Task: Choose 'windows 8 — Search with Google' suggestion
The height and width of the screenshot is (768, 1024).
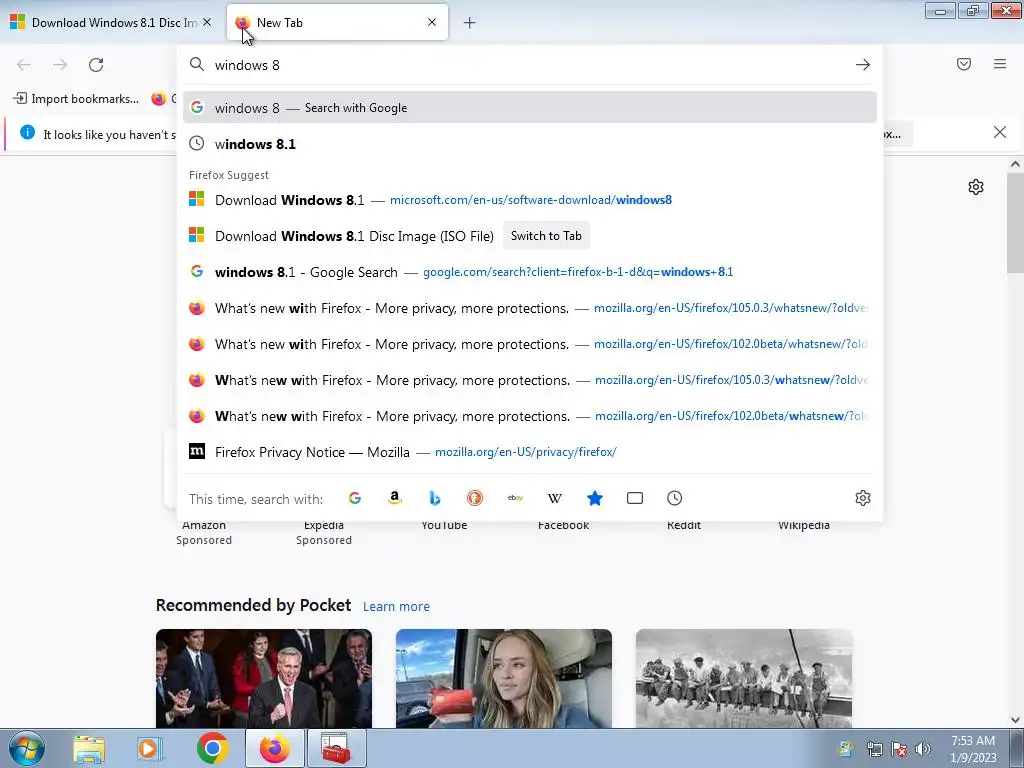Action: 530,108
